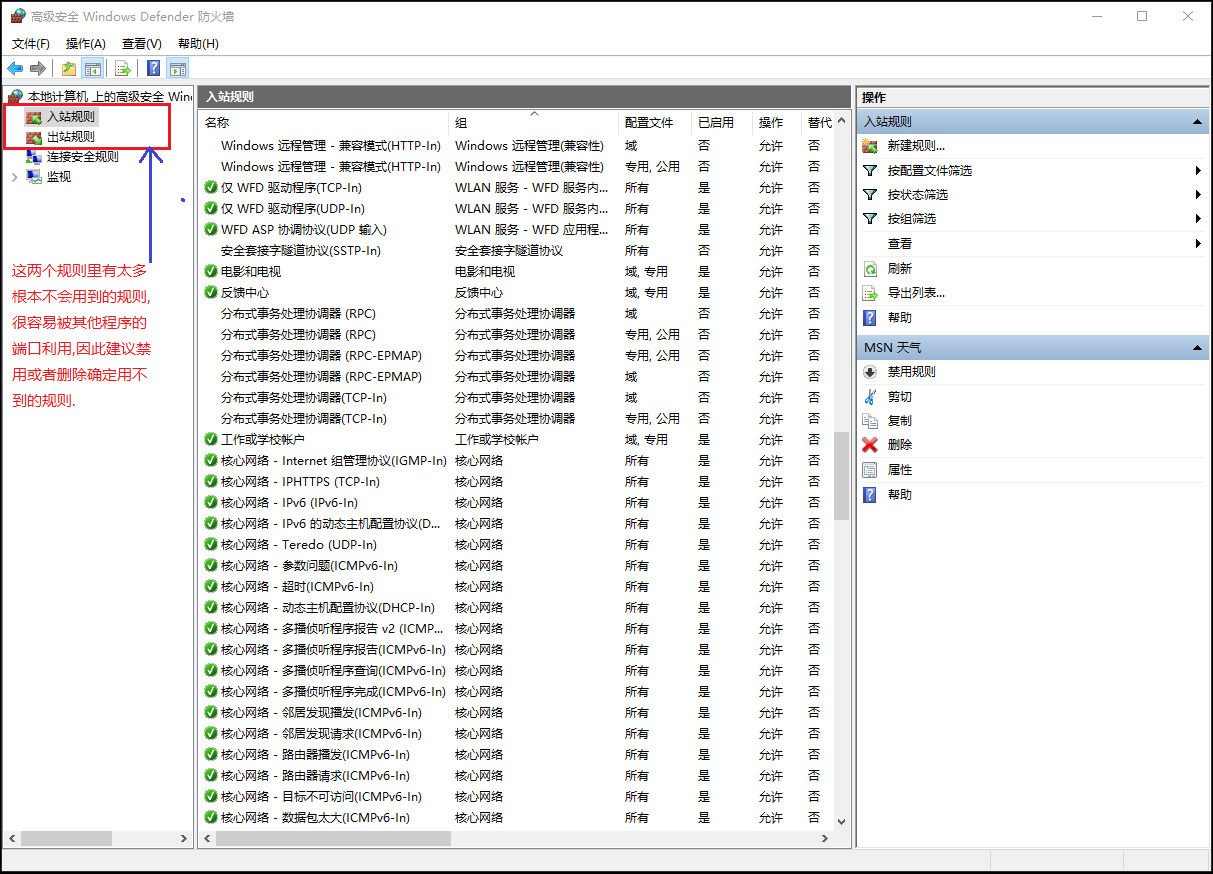Expand the 监视 tree node arrow
Image resolution: width=1213 pixels, height=874 pixels.
[x=14, y=177]
